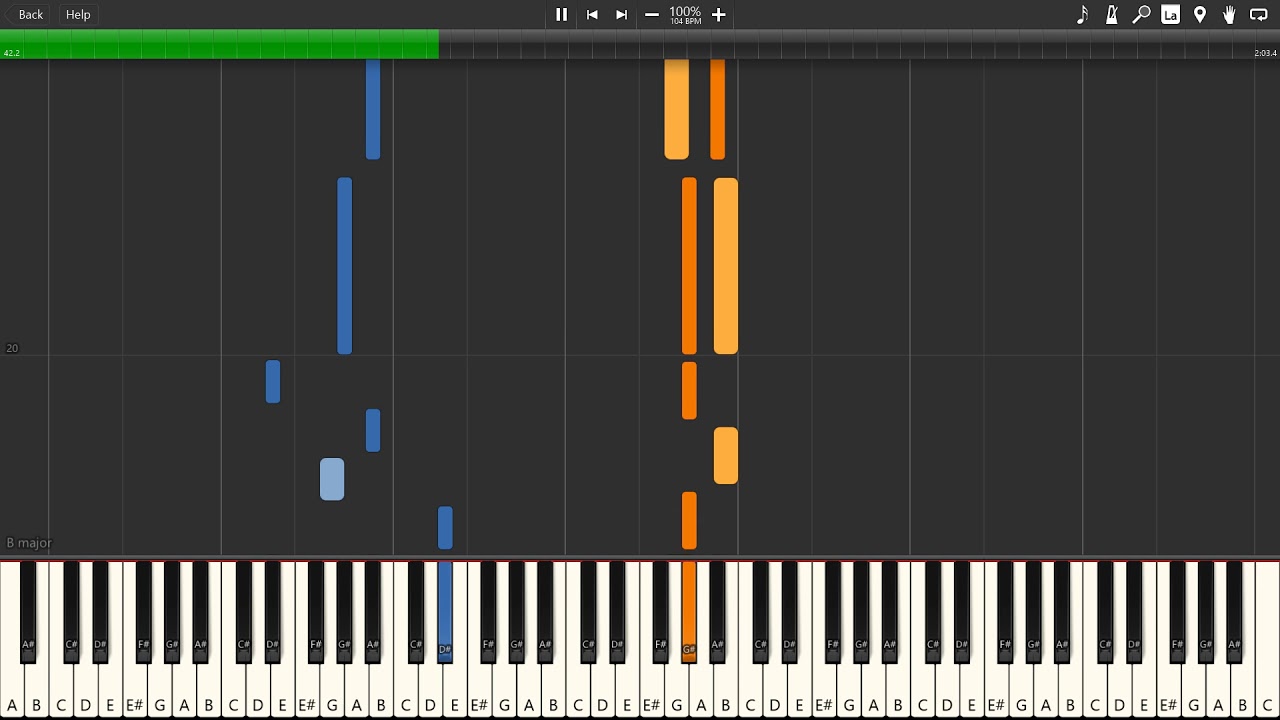1280x720 pixels.
Task: Skip back with the previous button
Action: pyautogui.click(x=592, y=14)
